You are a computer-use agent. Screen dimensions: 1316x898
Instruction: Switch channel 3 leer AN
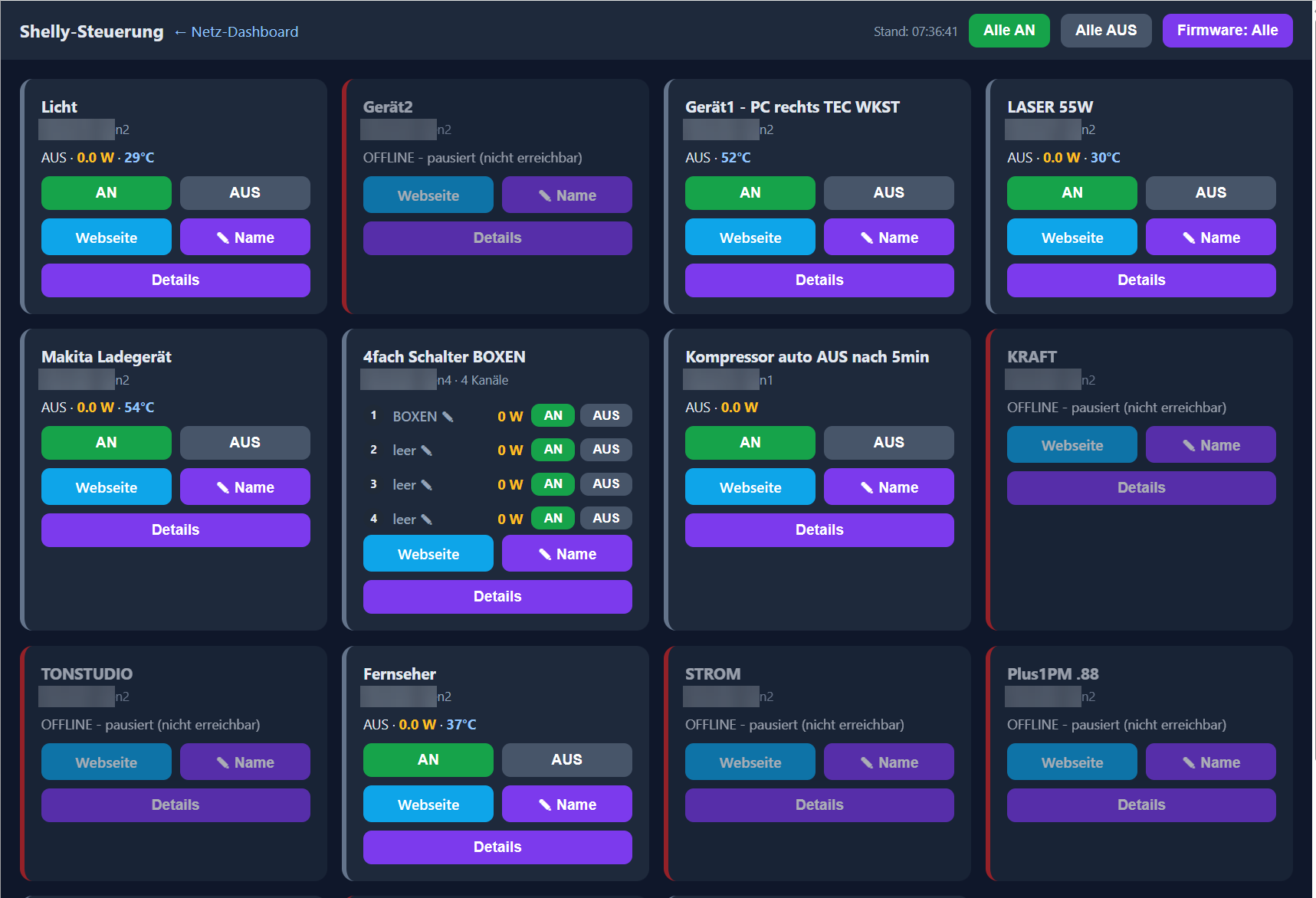pyautogui.click(x=553, y=484)
